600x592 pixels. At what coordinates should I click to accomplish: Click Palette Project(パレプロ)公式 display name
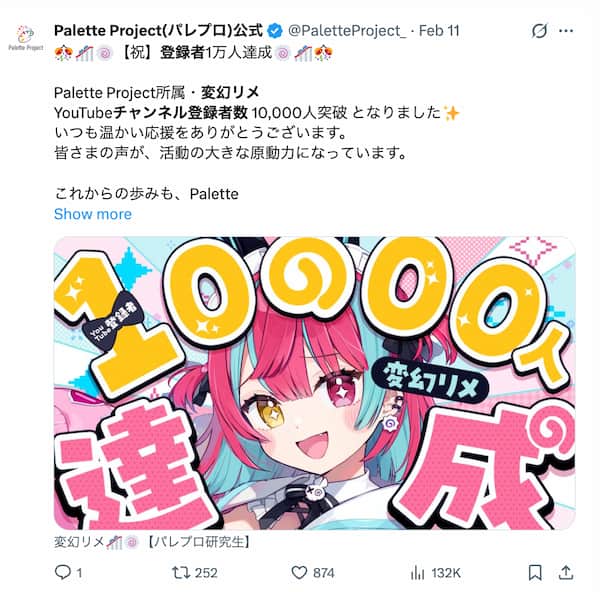tap(158, 31)
